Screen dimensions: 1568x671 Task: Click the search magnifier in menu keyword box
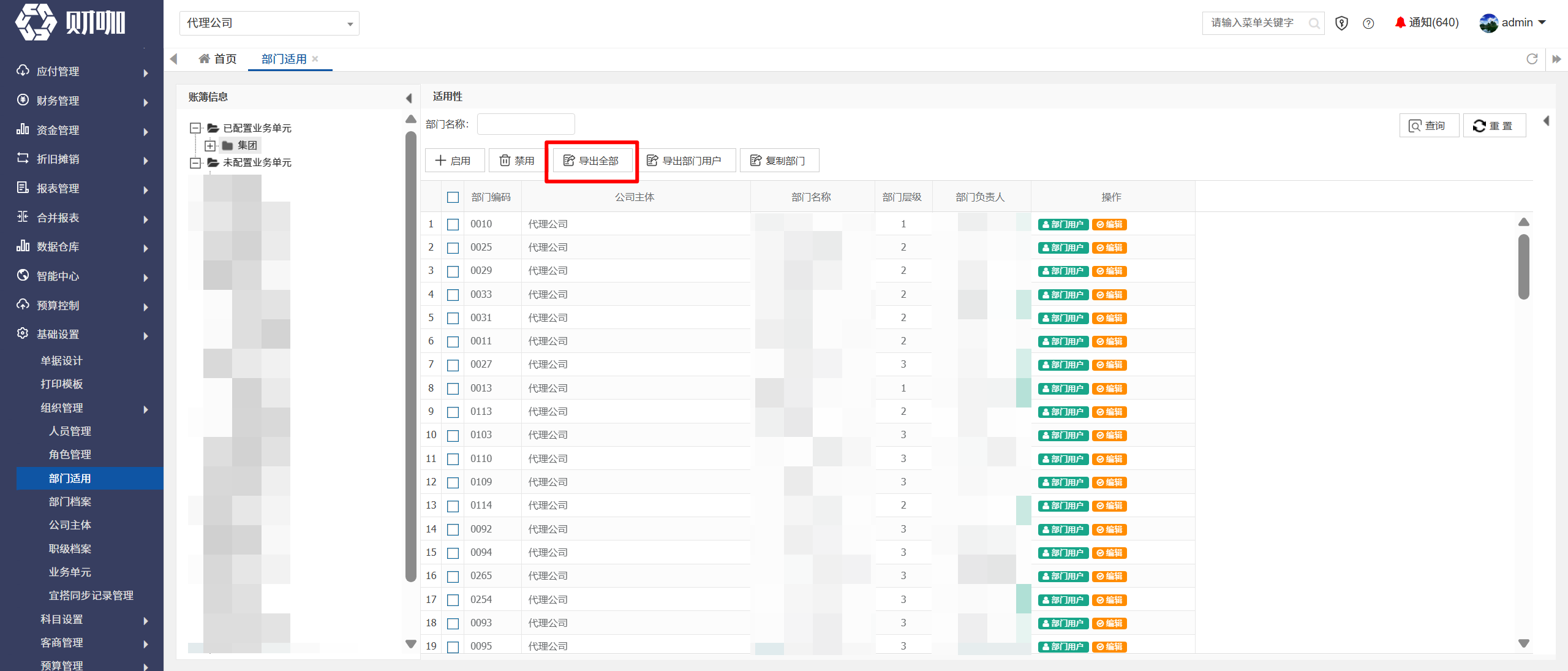[x=1314, y=23]
